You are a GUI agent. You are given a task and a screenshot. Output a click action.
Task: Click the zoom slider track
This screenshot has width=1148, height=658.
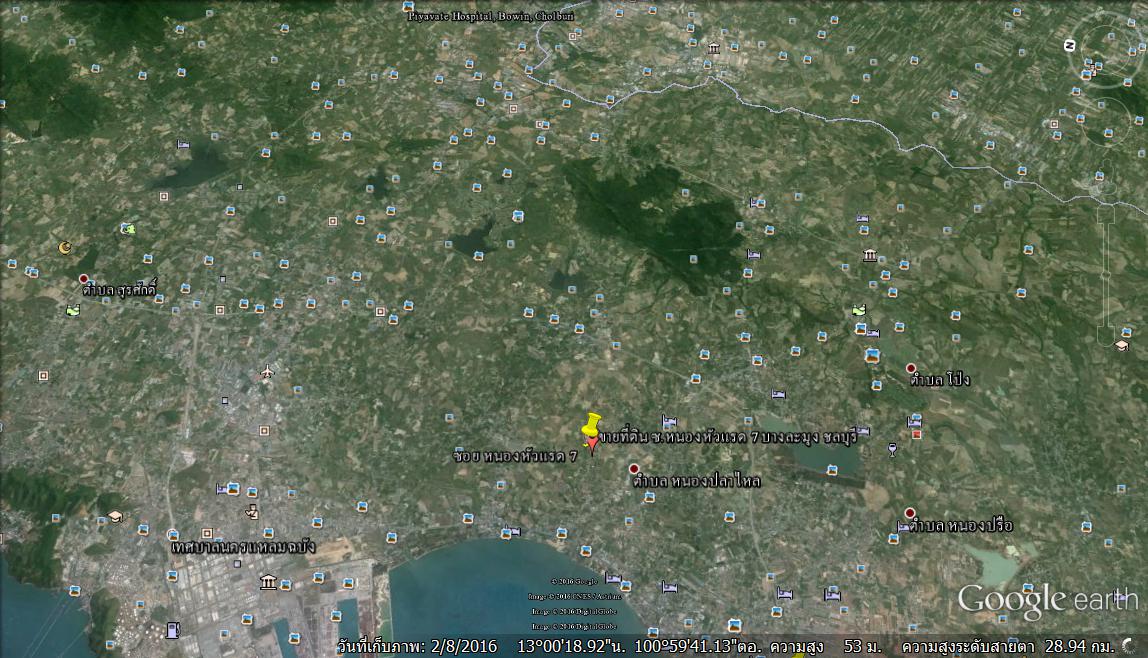(1105, 270)
